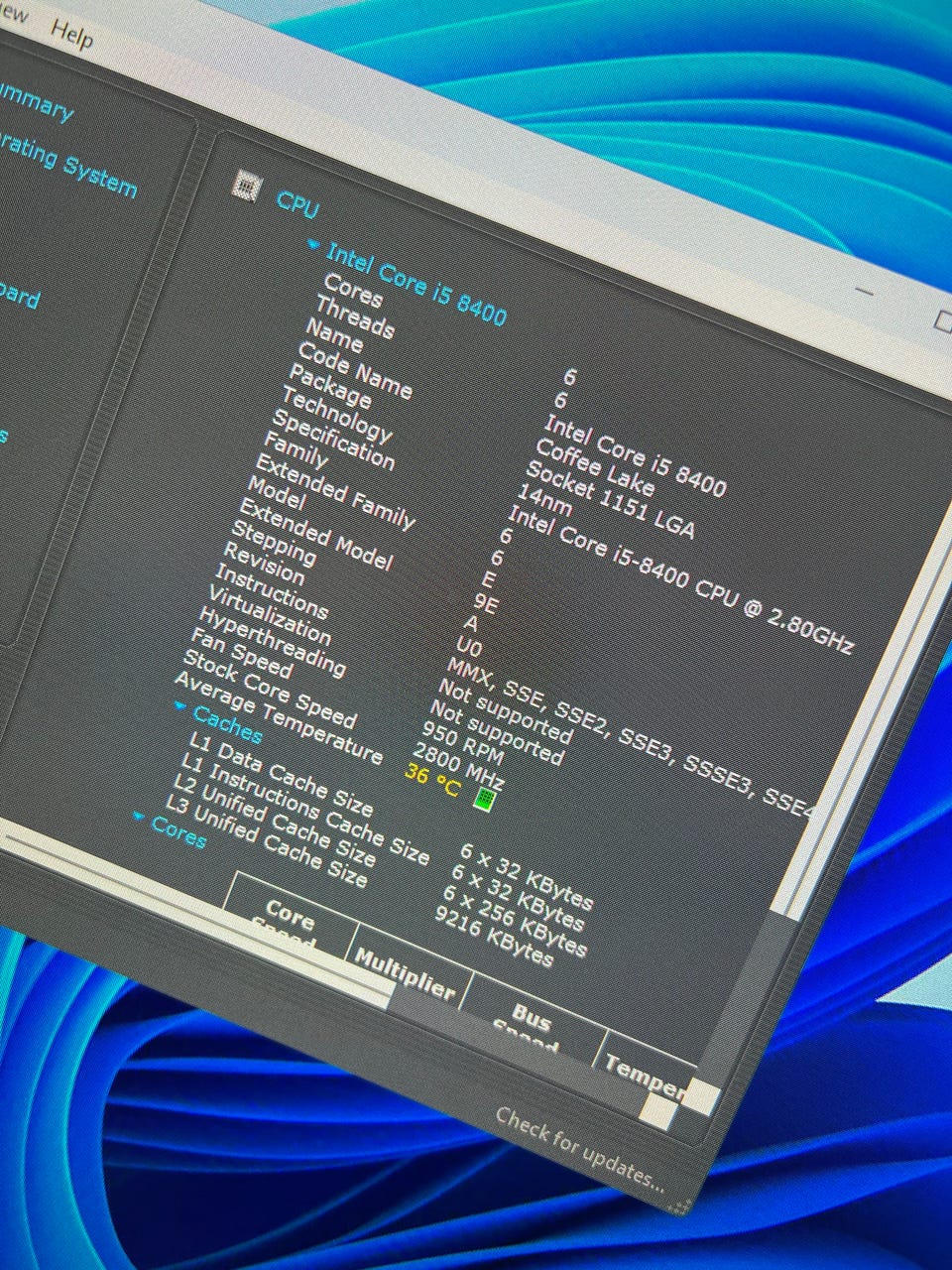Click the CPU chip icon beside the heading
The height and width of the screenshot is (1270, 952).
246,185
